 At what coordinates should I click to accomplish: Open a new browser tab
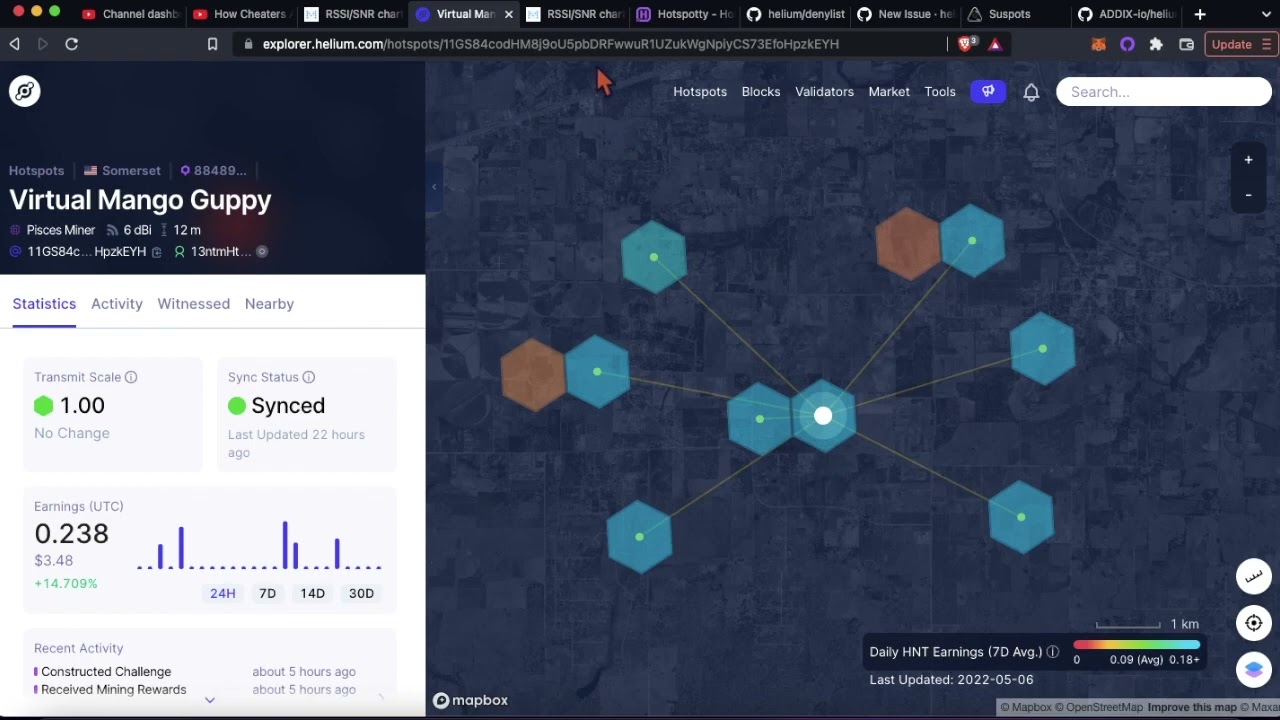[x=1200, y=14]
